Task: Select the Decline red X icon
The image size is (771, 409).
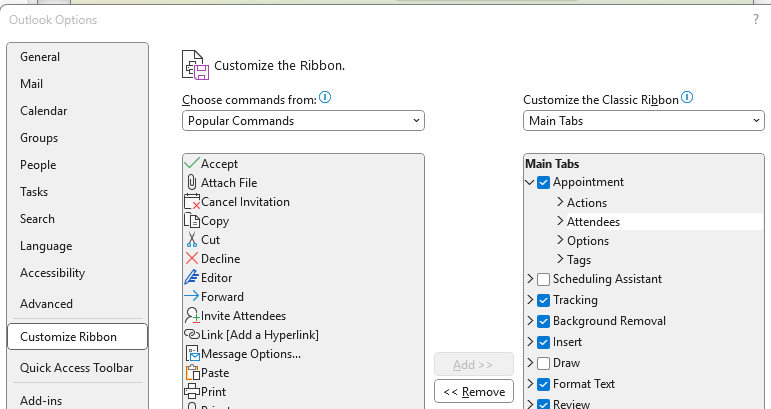Action: coord(192,259)
